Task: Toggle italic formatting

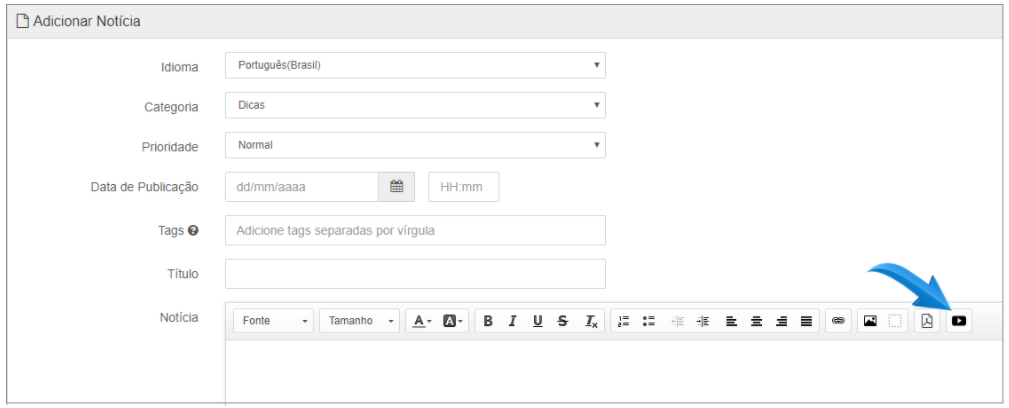Action: pos(512,320)
